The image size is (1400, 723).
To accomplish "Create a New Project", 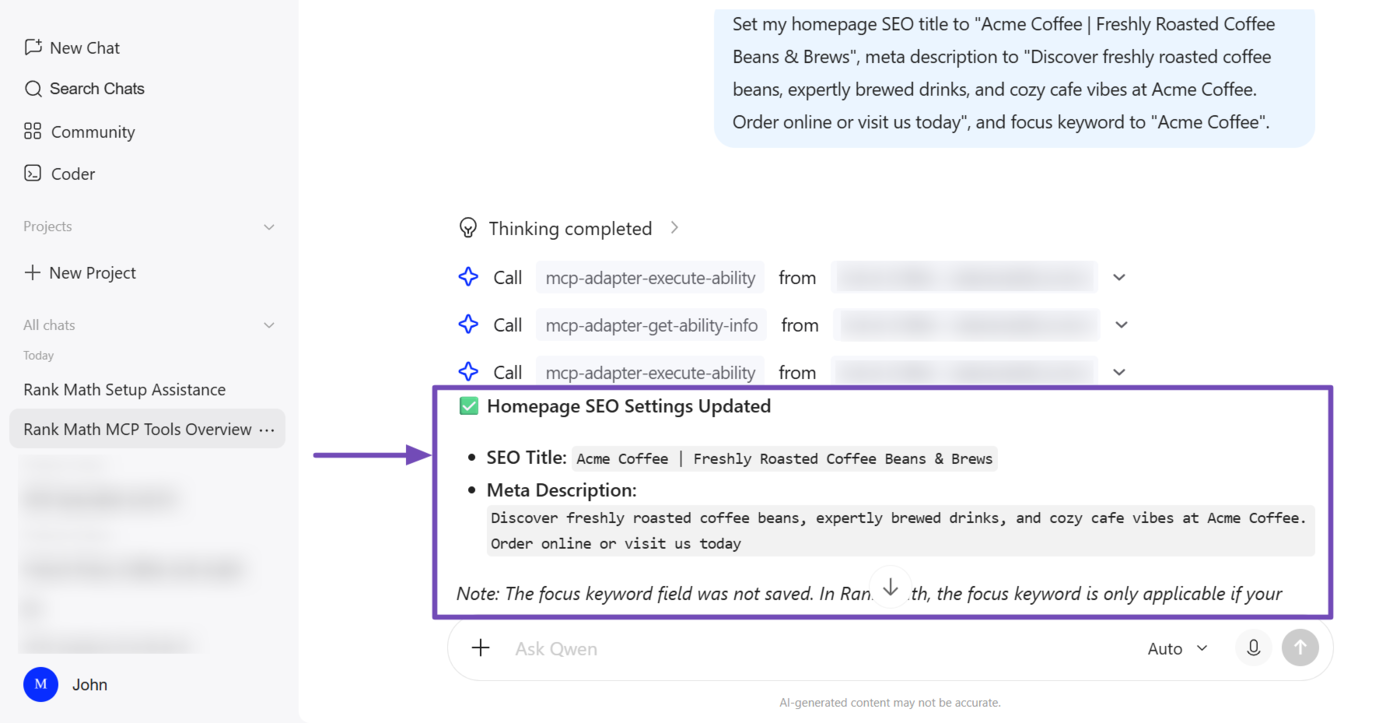I will pyautogui.click(x=80, y=272).
